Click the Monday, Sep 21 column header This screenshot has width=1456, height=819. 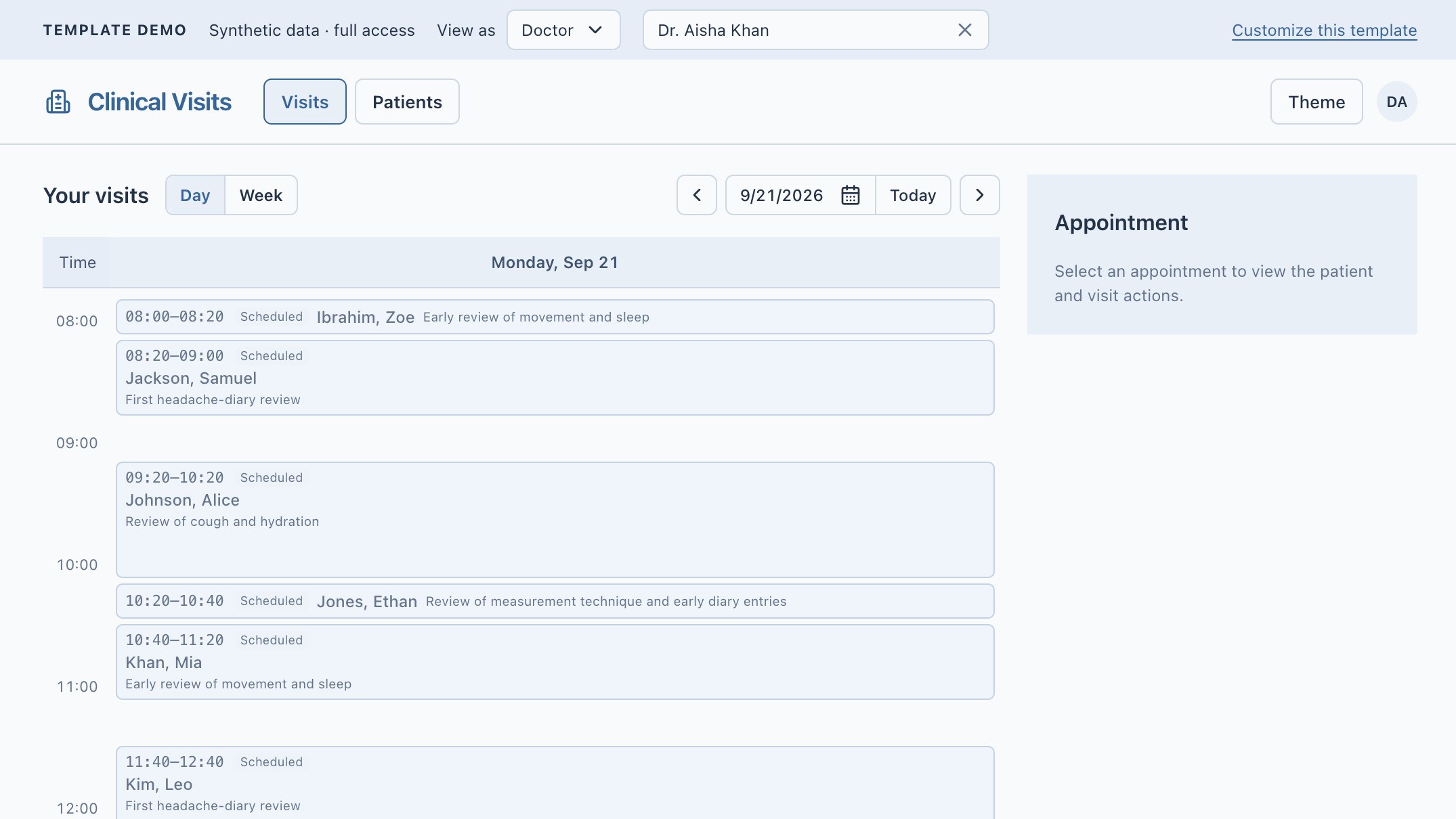[555, 263]
